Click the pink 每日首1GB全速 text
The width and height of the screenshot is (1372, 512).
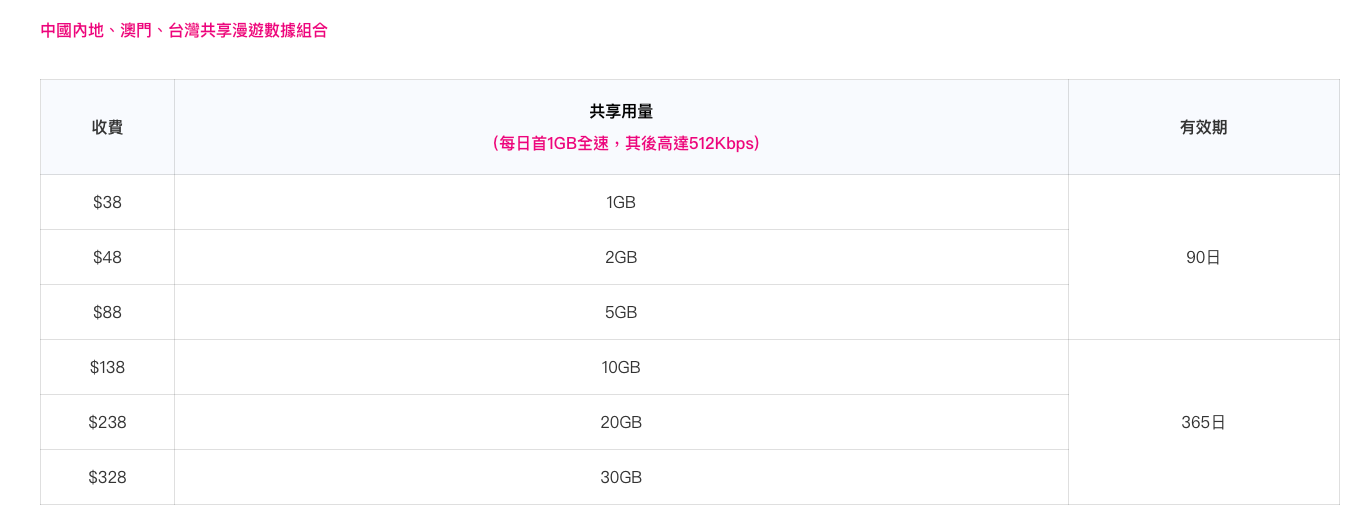point(554,144)
